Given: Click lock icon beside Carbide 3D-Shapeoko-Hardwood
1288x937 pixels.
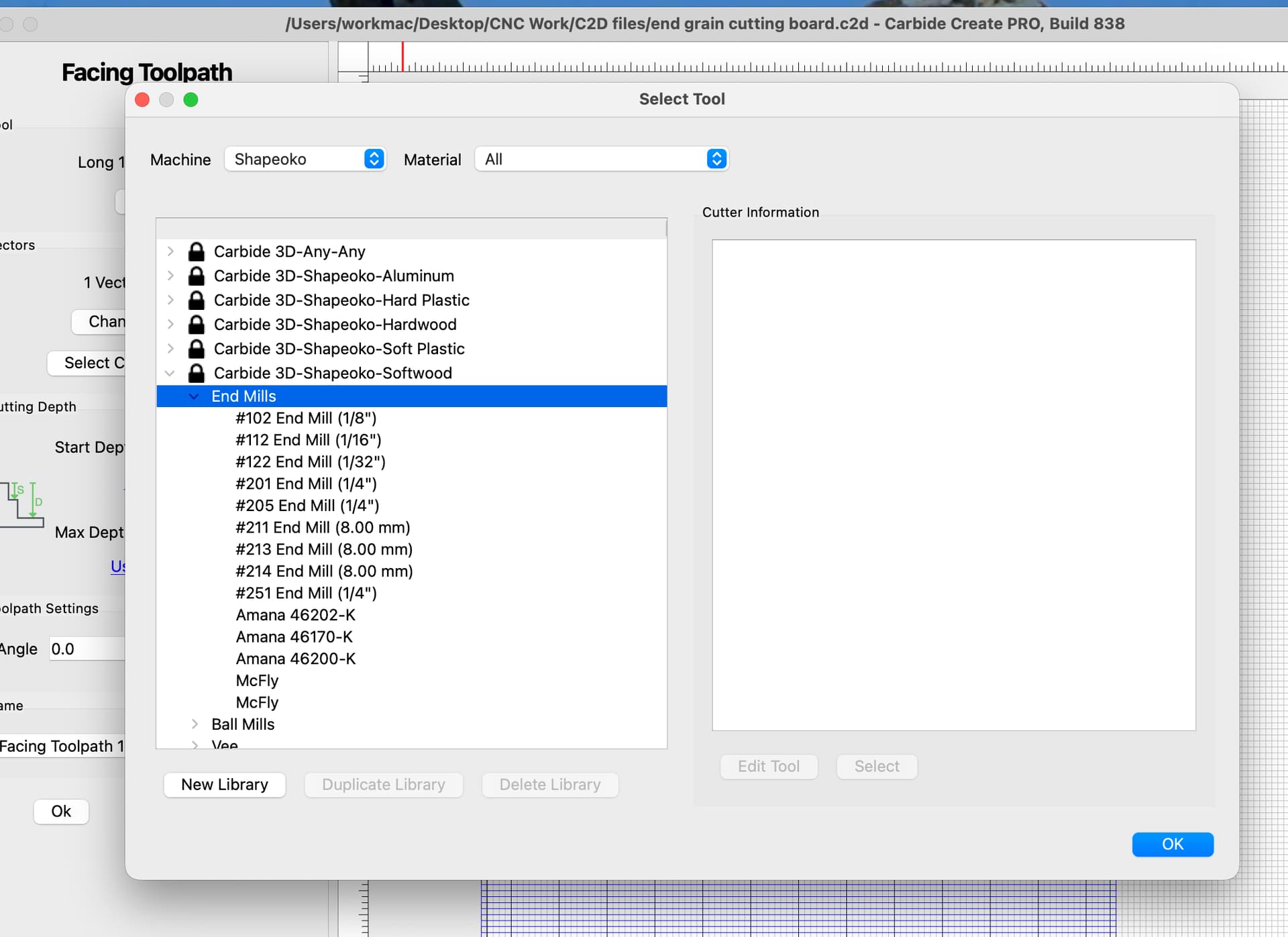Looking at the screenshot, I should click(196, 325).
